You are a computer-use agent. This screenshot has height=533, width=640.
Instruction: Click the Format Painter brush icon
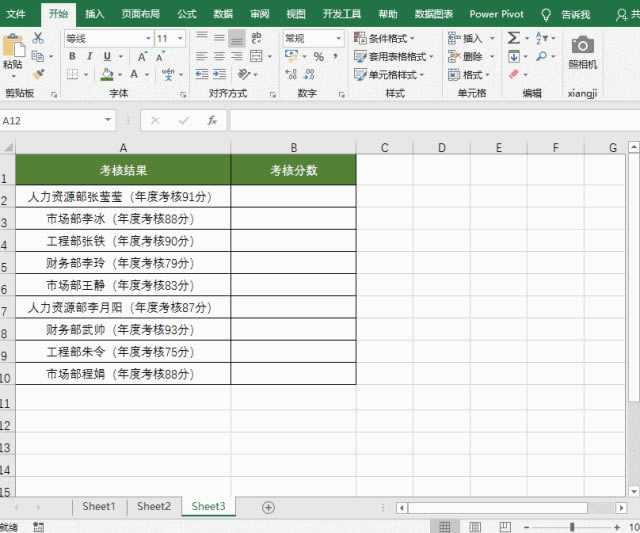click(38, 74)
